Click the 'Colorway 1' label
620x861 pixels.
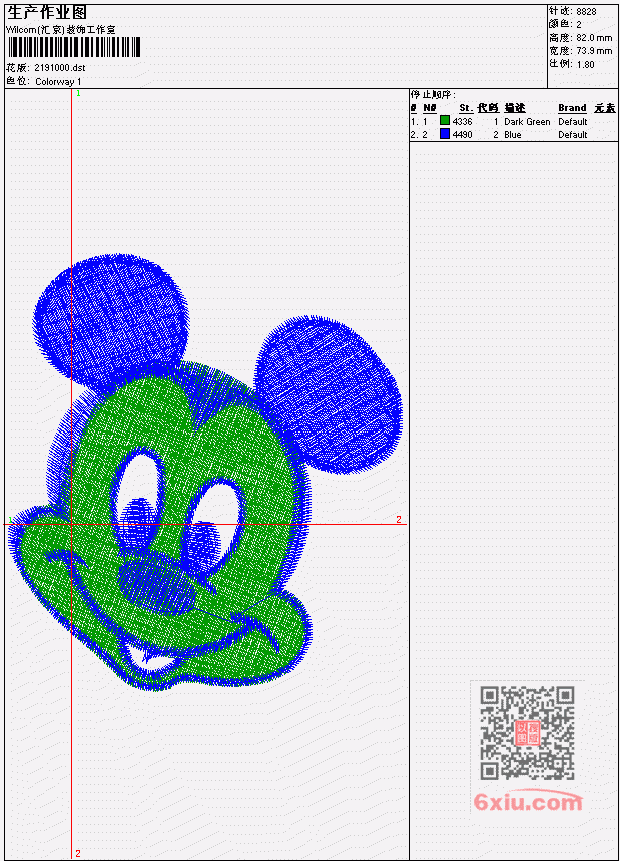58,81
